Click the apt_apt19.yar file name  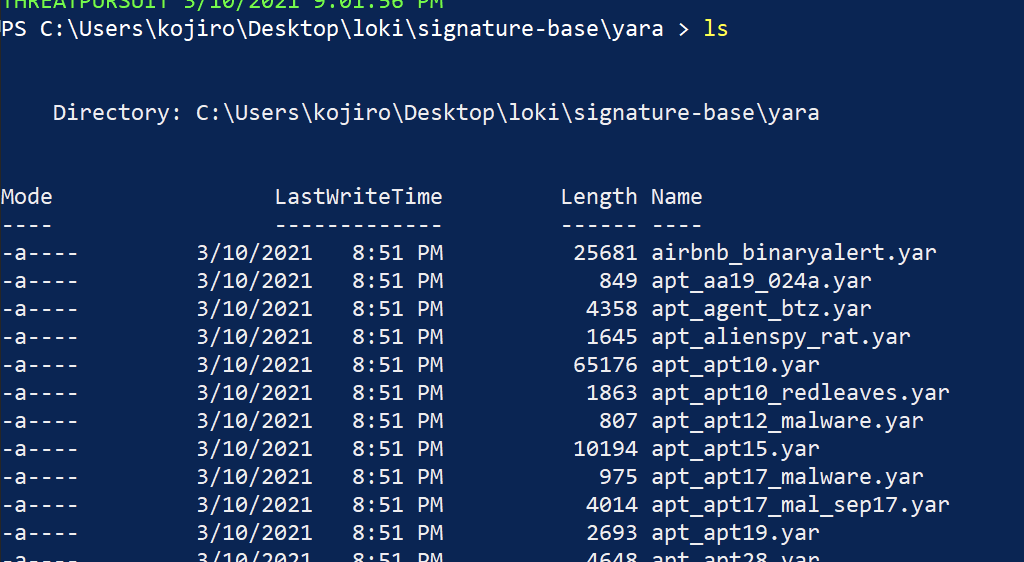[735, 533]
